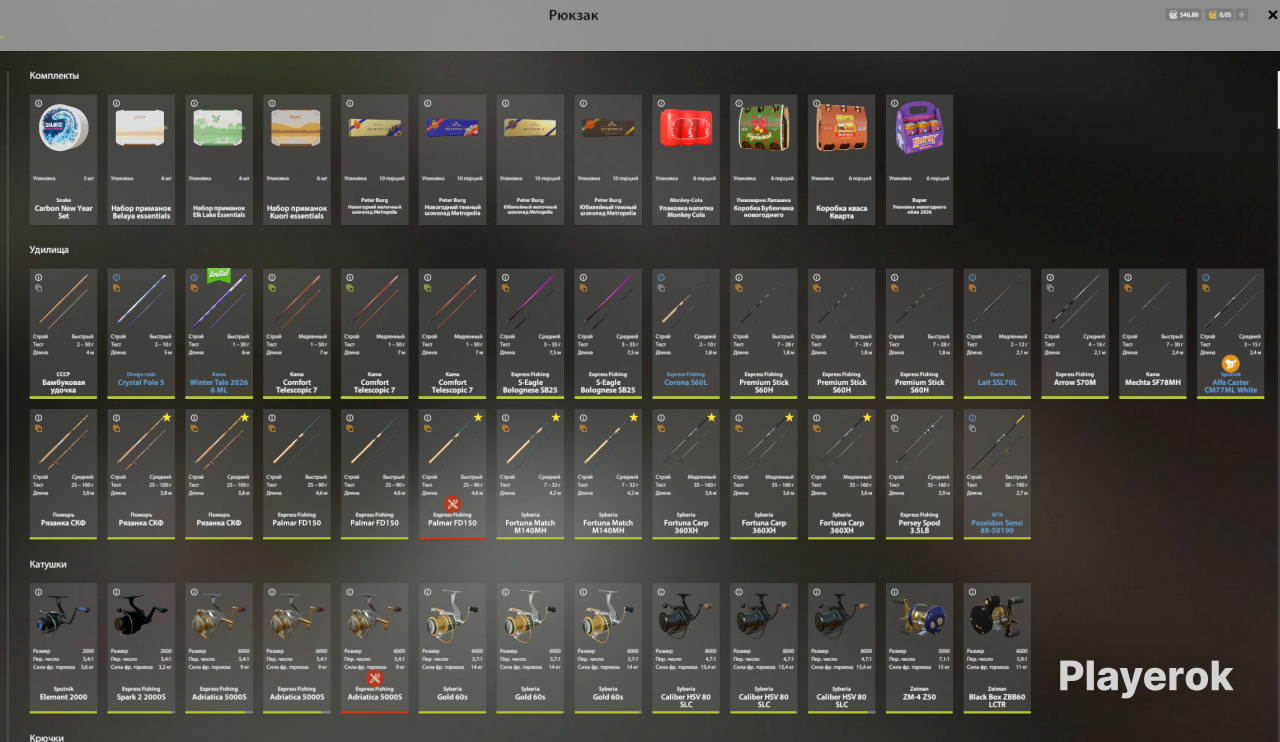The image size is (1280, 742).
Task: Open info icon on Spark 2 2000S reel card
Action: [x=116, y=591]
